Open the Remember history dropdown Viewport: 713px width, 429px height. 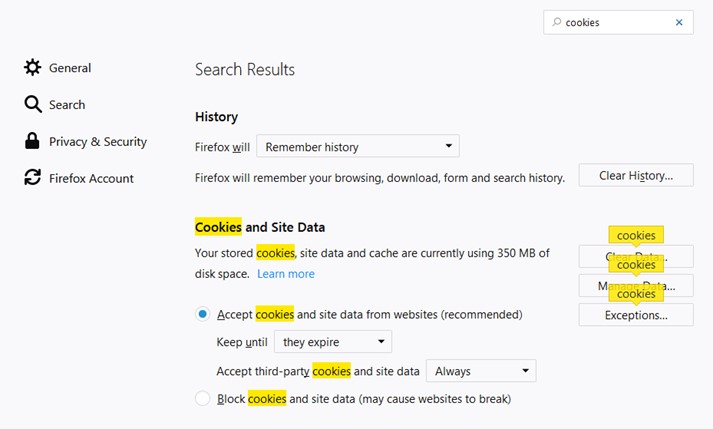click(358, 146)
